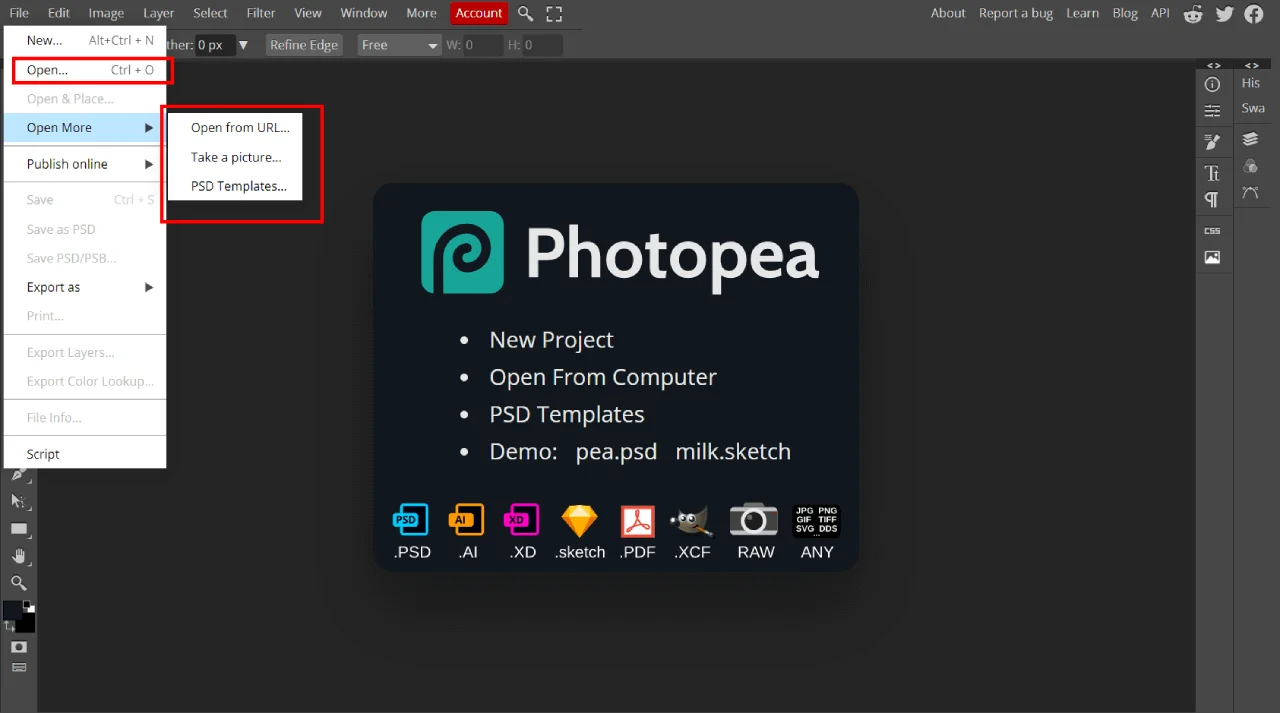This screenshot has height=713, width=1280.
Task: Swap foreground and background colors
Action: coord(10,625)
